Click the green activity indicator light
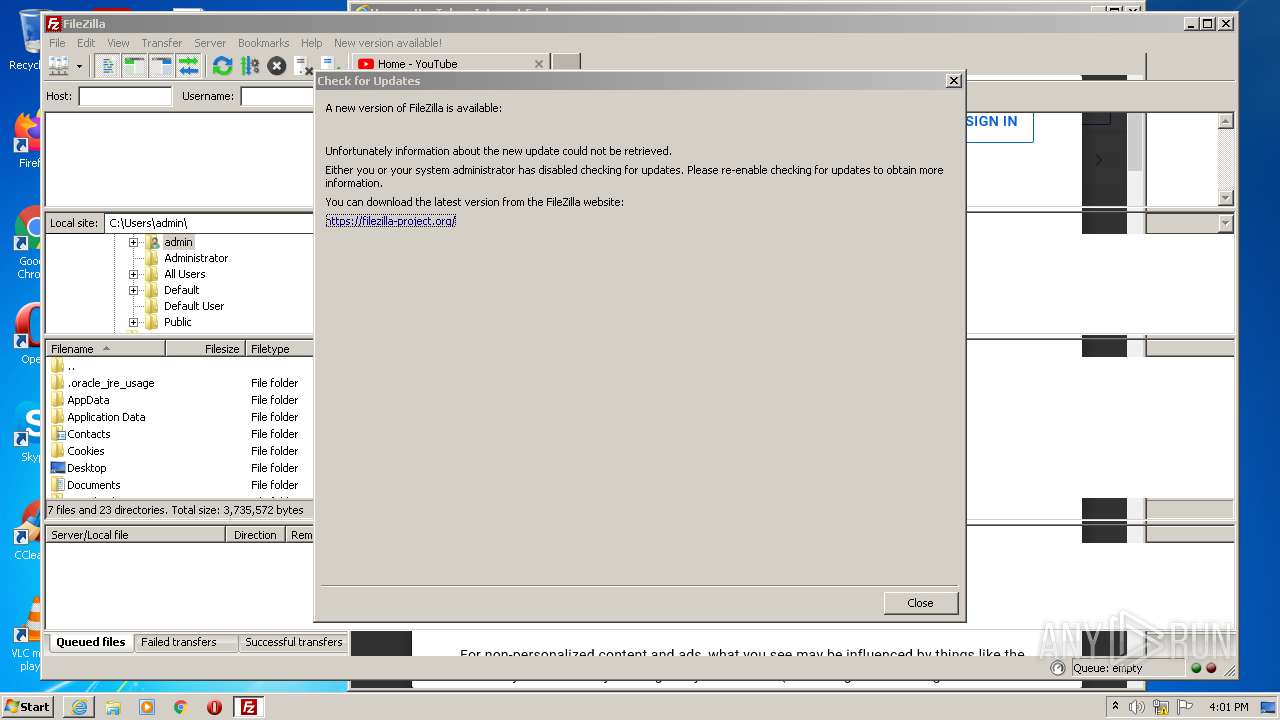 (1196, 668)
